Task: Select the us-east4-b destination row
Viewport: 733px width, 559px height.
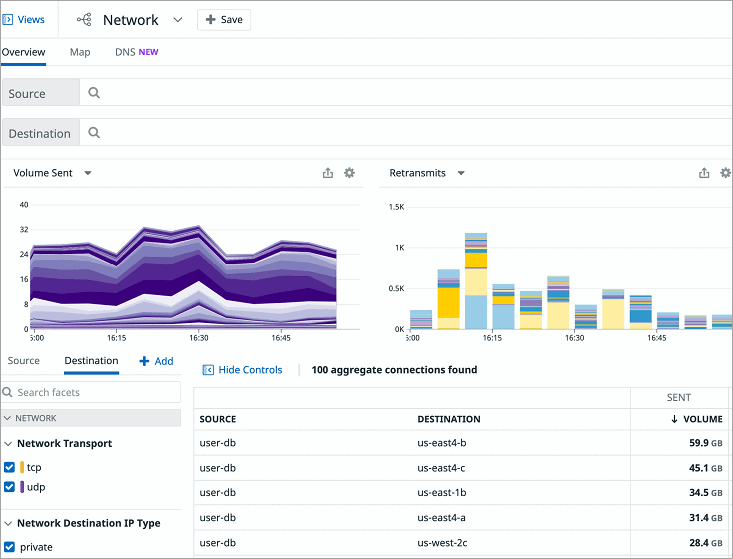Action: coord(462,443)
